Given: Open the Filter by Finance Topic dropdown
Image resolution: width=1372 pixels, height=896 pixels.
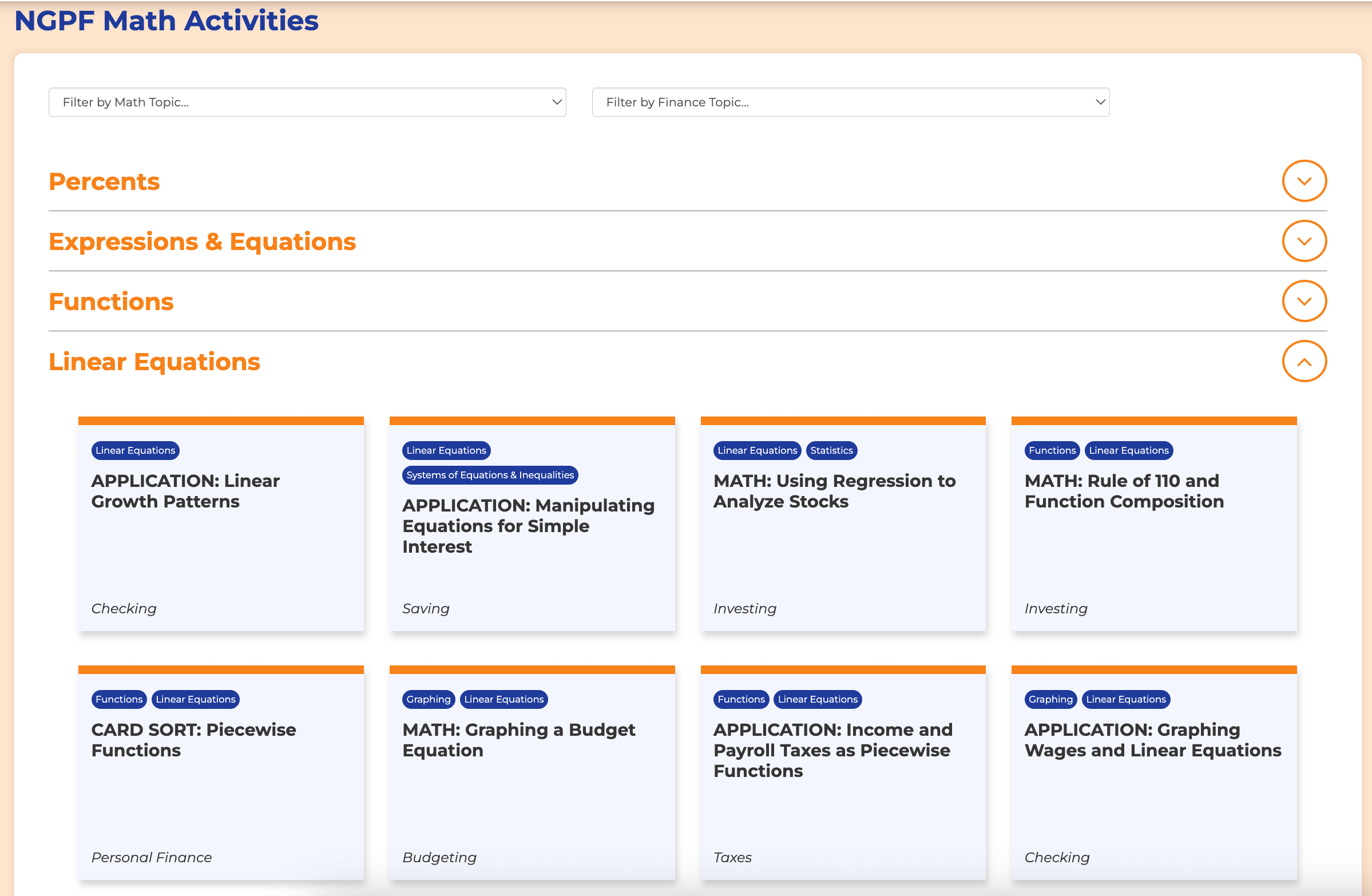Looking at the screenshot, I should point(850,102).
